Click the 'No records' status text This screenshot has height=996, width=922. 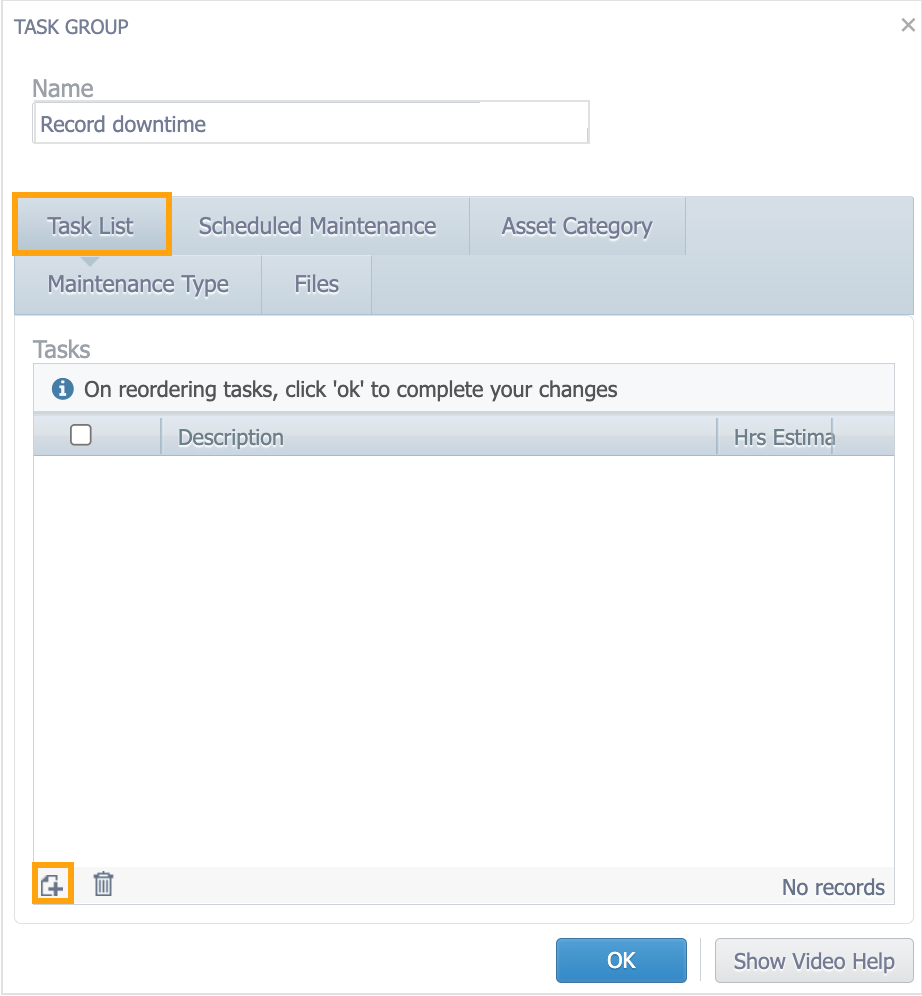833,887
